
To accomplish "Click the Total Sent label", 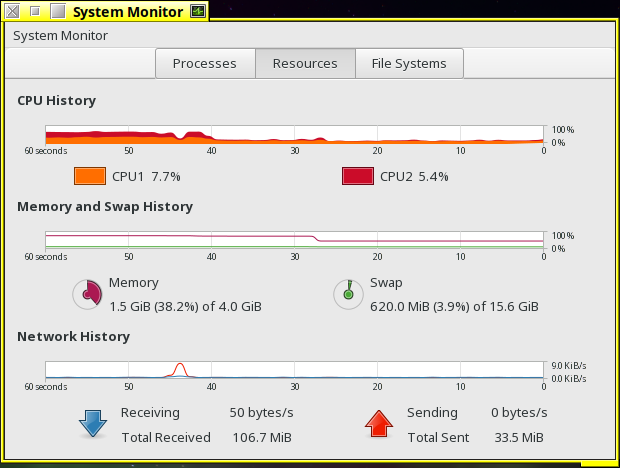I will pyautogui.click(x=439, y=438).
